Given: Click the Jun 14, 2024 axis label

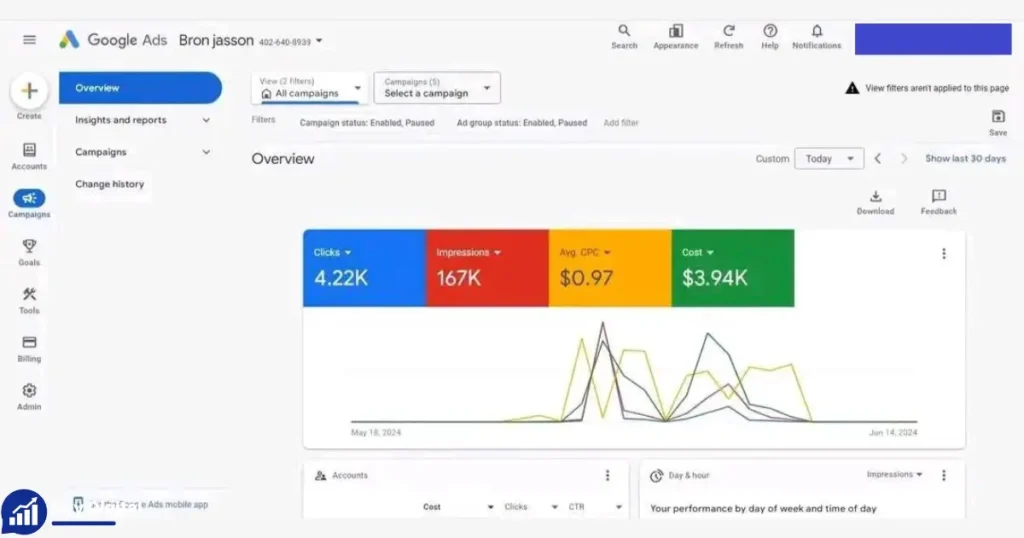Looking at the screenshot, I should click(x=893, y=432).
